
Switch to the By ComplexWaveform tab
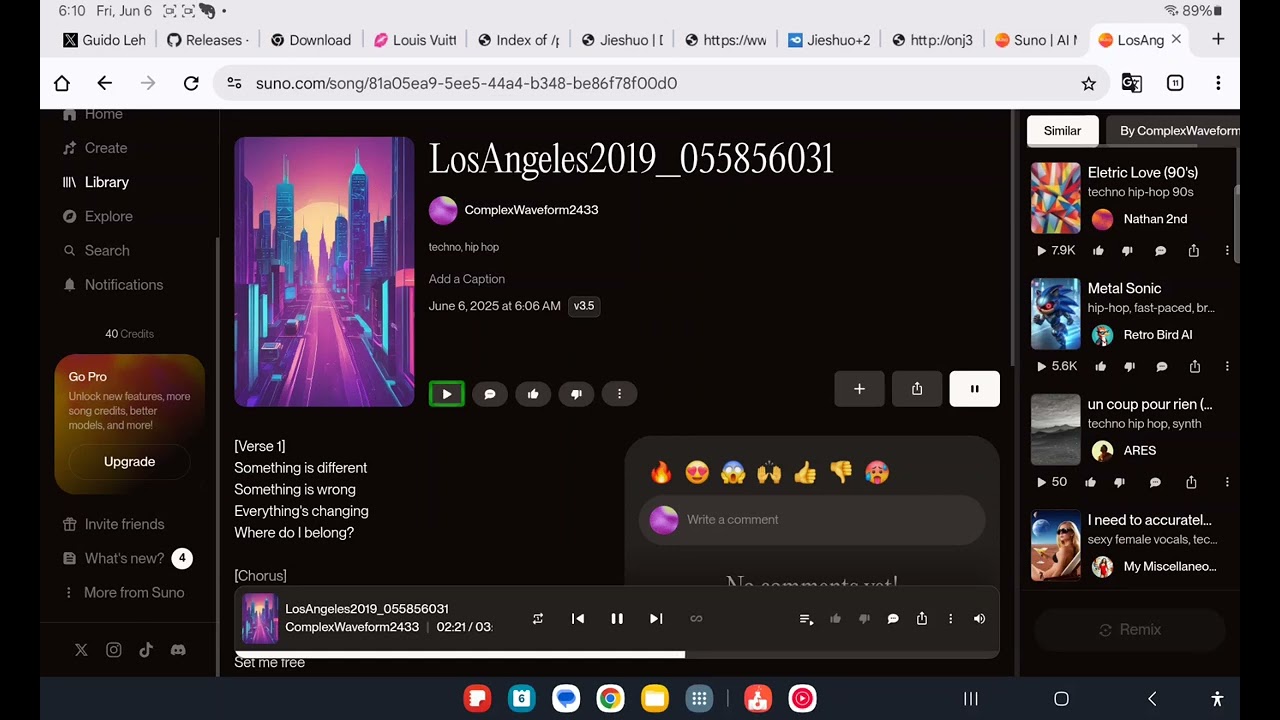pos(1173,131)
